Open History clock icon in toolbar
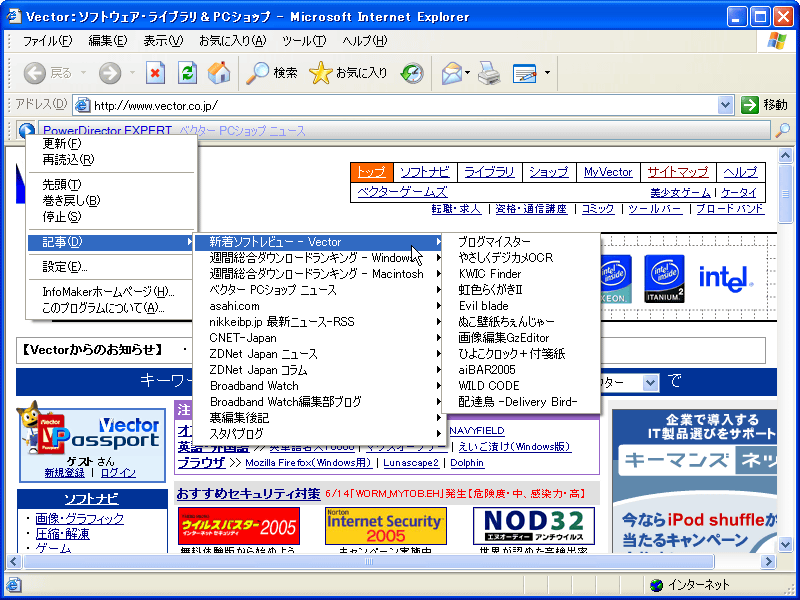This screenshot has height=600, width=800. pos(412,73)
